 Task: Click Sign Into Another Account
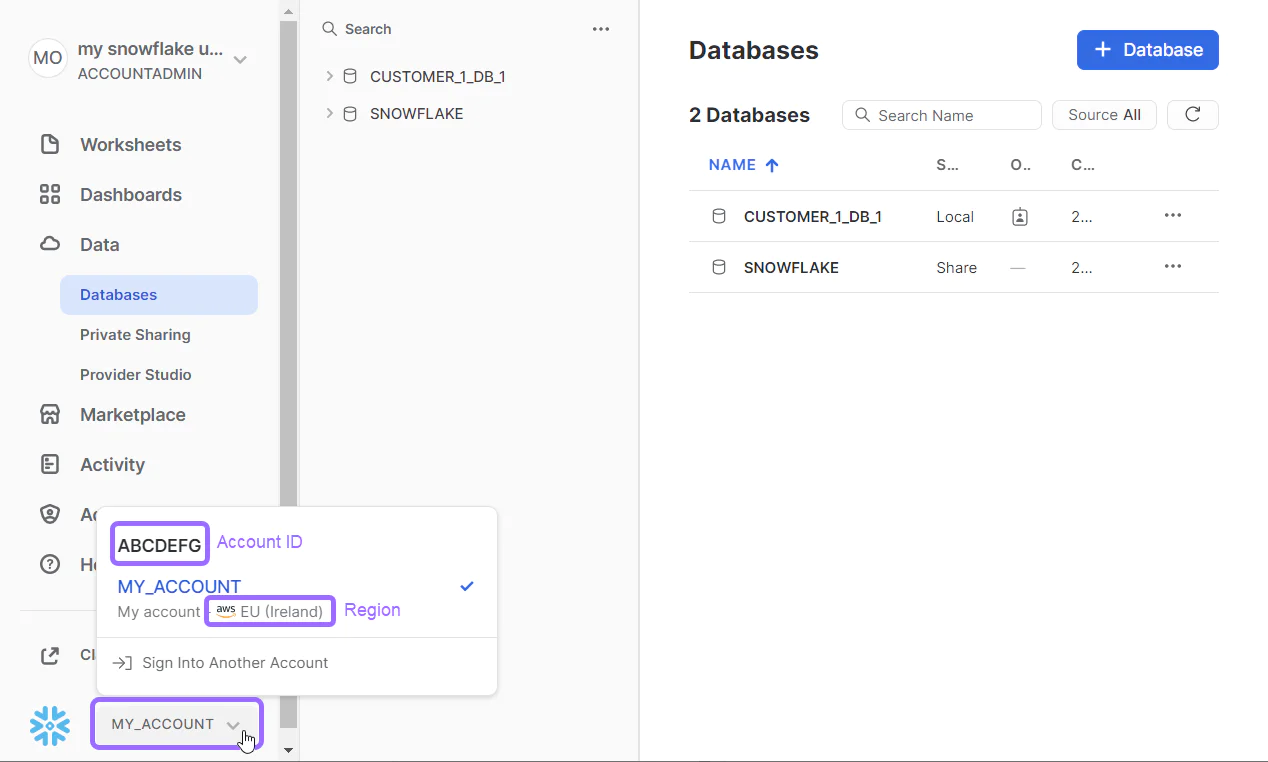(234, 663)
